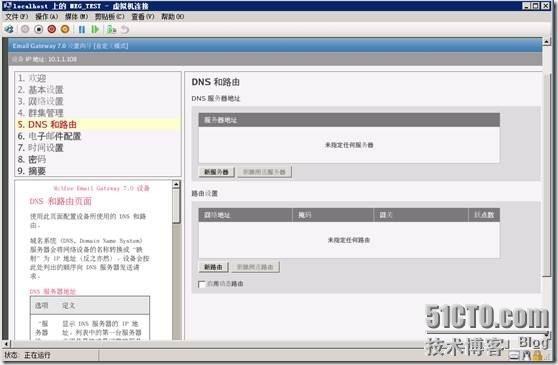This screenshot has height=365, width=558.
Task: Open the 帮助(H) menu
Action: (173, 17)
